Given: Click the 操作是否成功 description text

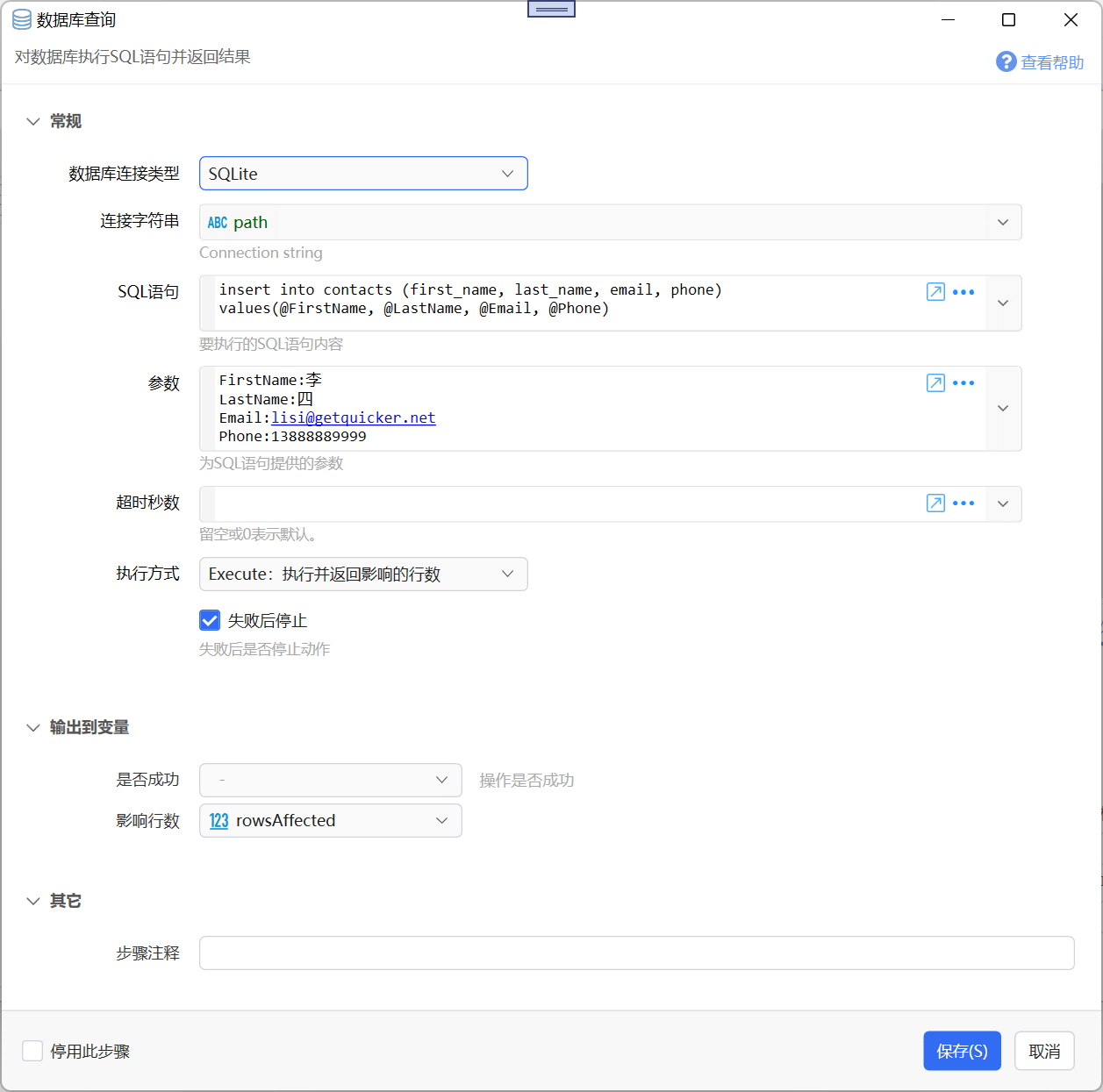Looking at the screenshot, I should [x=526, y=781].
